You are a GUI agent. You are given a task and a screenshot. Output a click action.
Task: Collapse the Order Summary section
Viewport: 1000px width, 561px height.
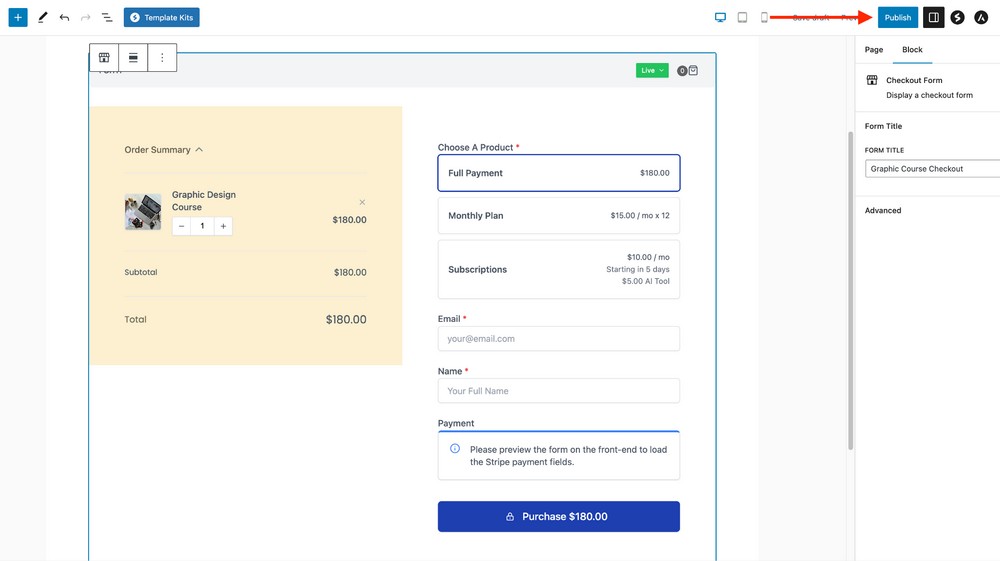[163, 149]
